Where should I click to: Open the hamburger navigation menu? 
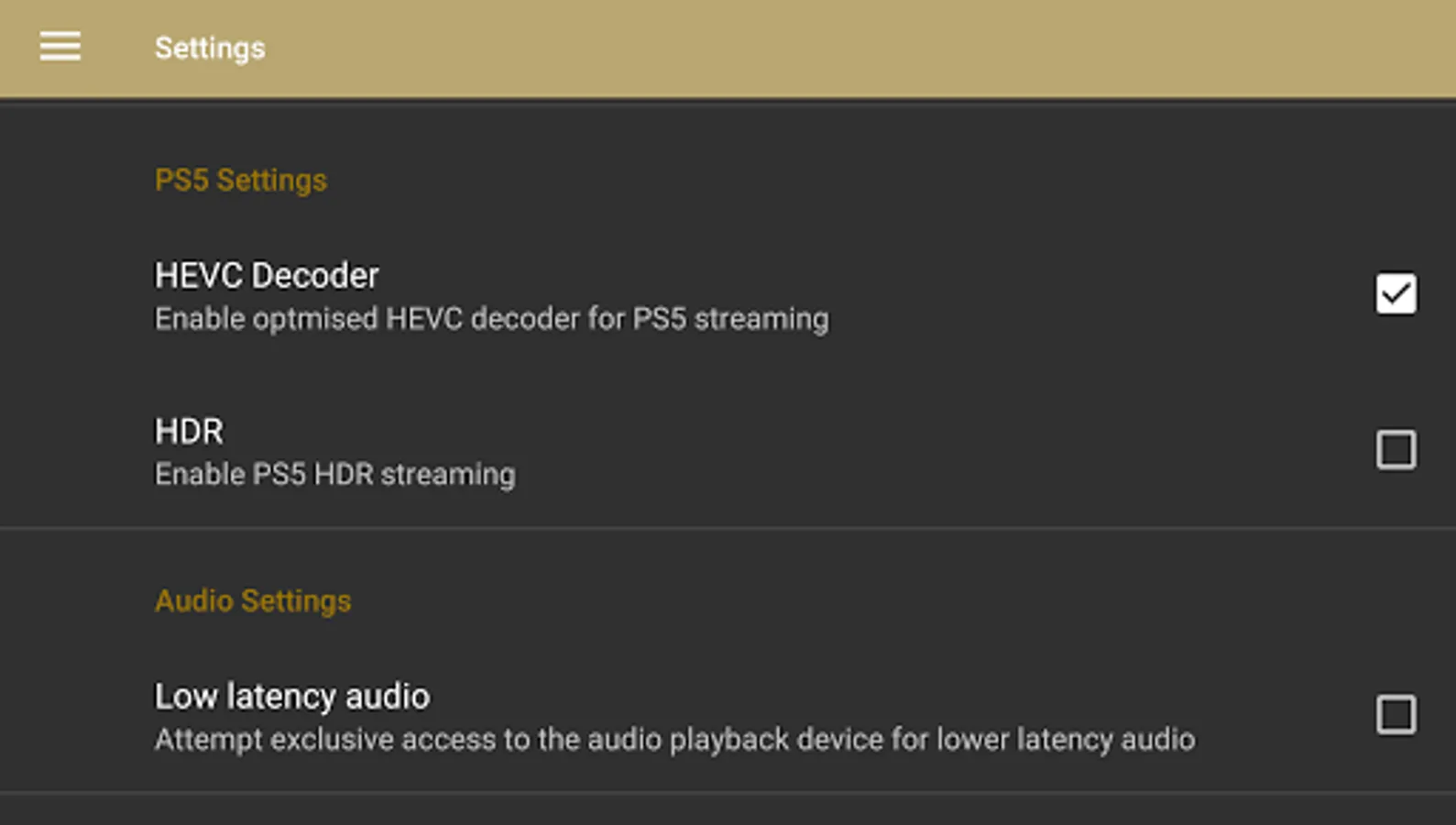[60, 47]
